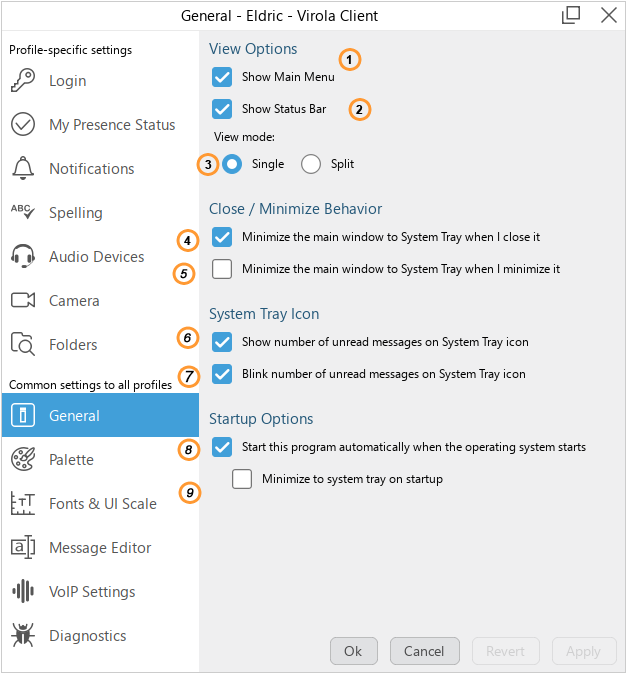Click the headset icon for Audio Devices
This screenshot has height=674, width=627.
click(22, 257)
